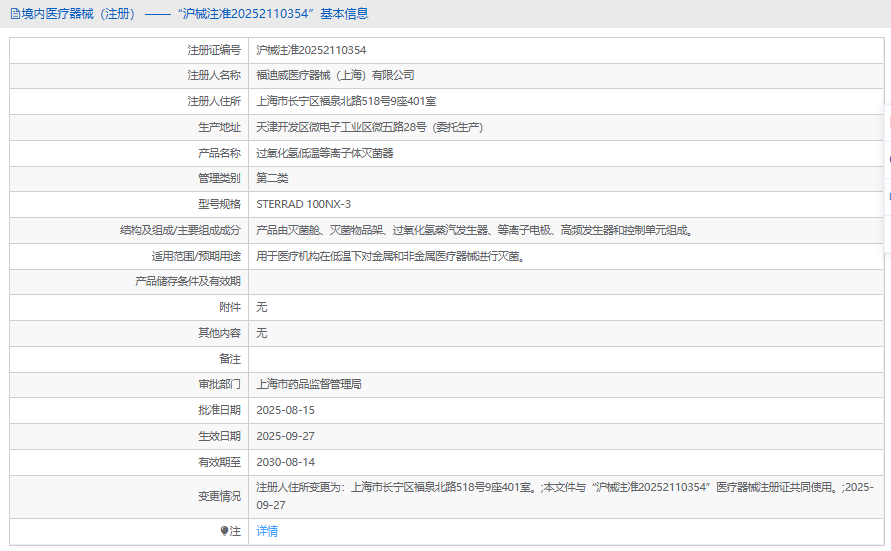The height and width of the screenshot is (551, 891).
Task: Open the 详情 details link
Action: click(267, 531)
